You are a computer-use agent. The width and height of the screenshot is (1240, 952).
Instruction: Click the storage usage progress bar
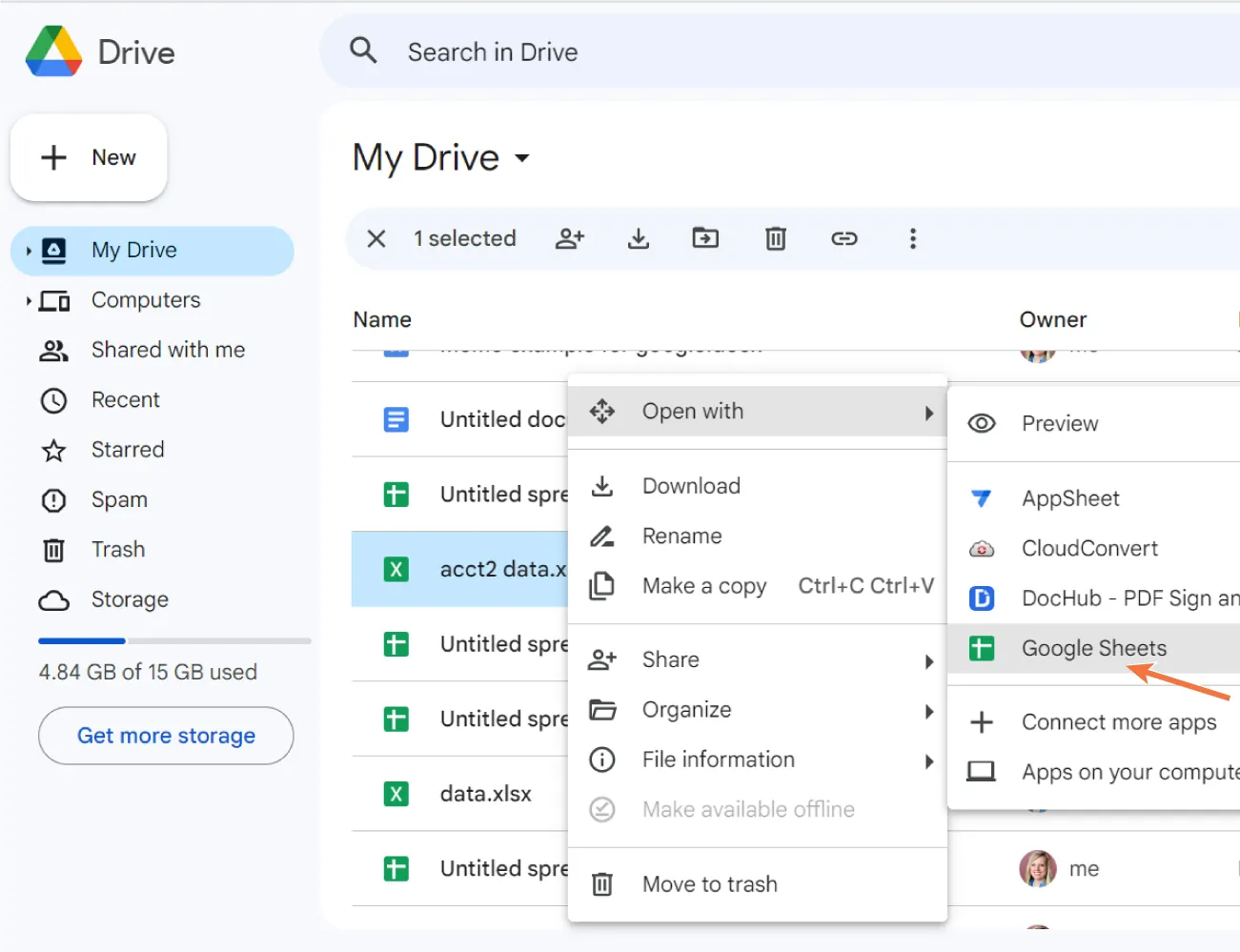click(x=174, y=640)
